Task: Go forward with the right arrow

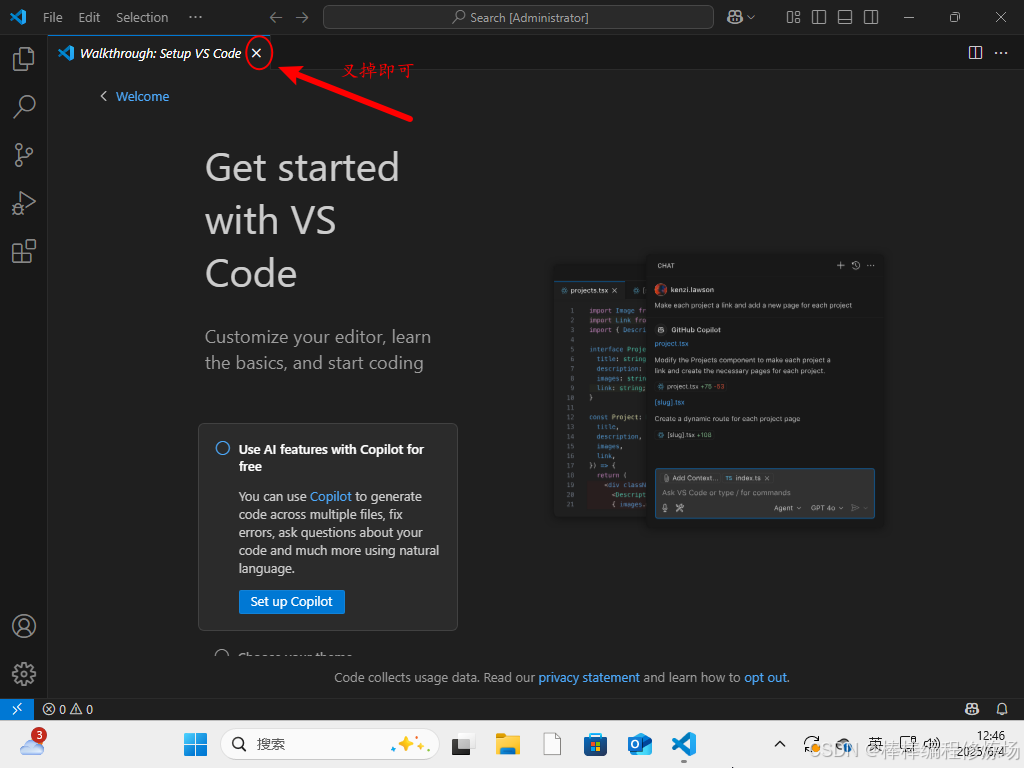Action: point(302,18)
